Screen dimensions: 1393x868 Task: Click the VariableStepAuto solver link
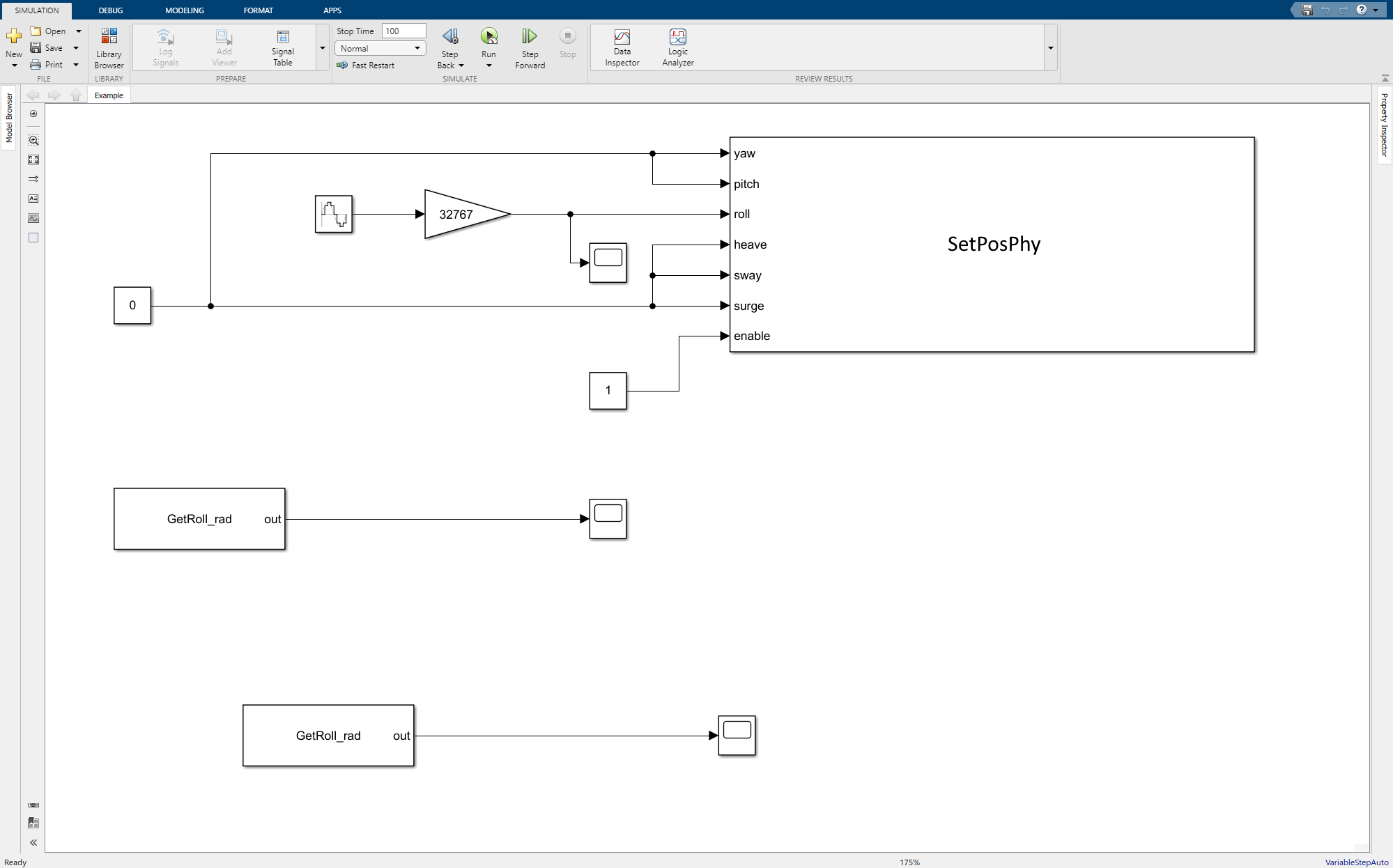(x=1356, y=862)
